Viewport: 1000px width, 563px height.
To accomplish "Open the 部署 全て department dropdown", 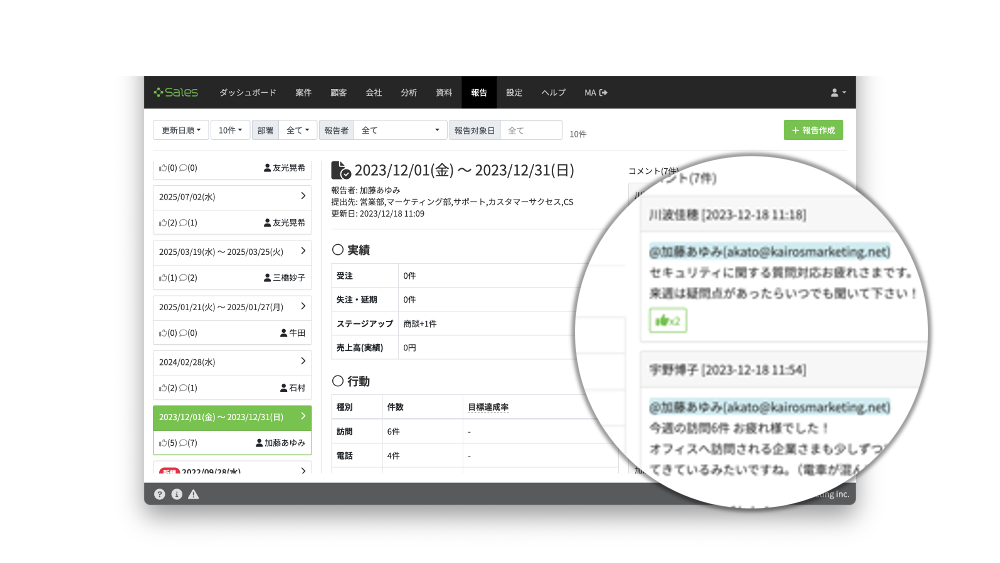I will [x=297, y=130].
